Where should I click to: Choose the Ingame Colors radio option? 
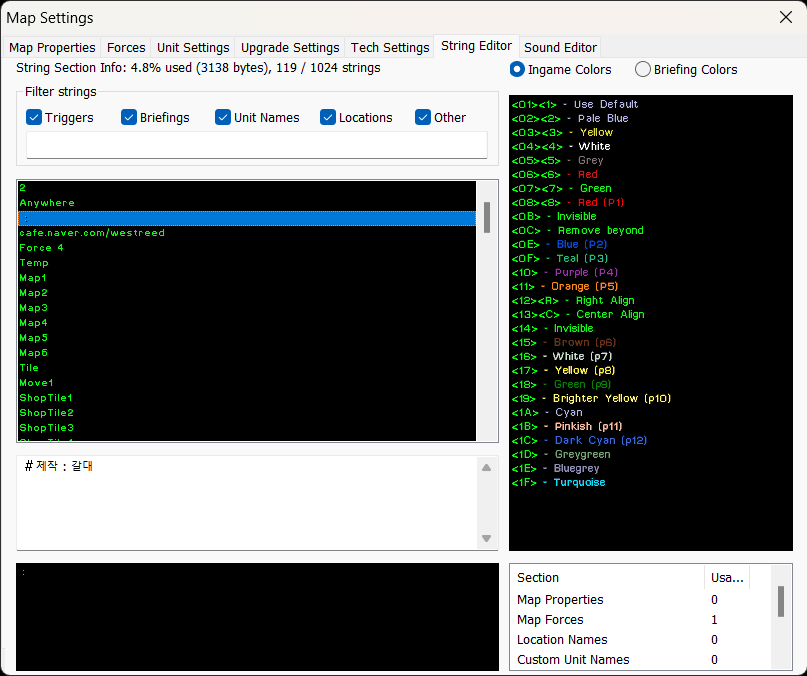(517, 70)
